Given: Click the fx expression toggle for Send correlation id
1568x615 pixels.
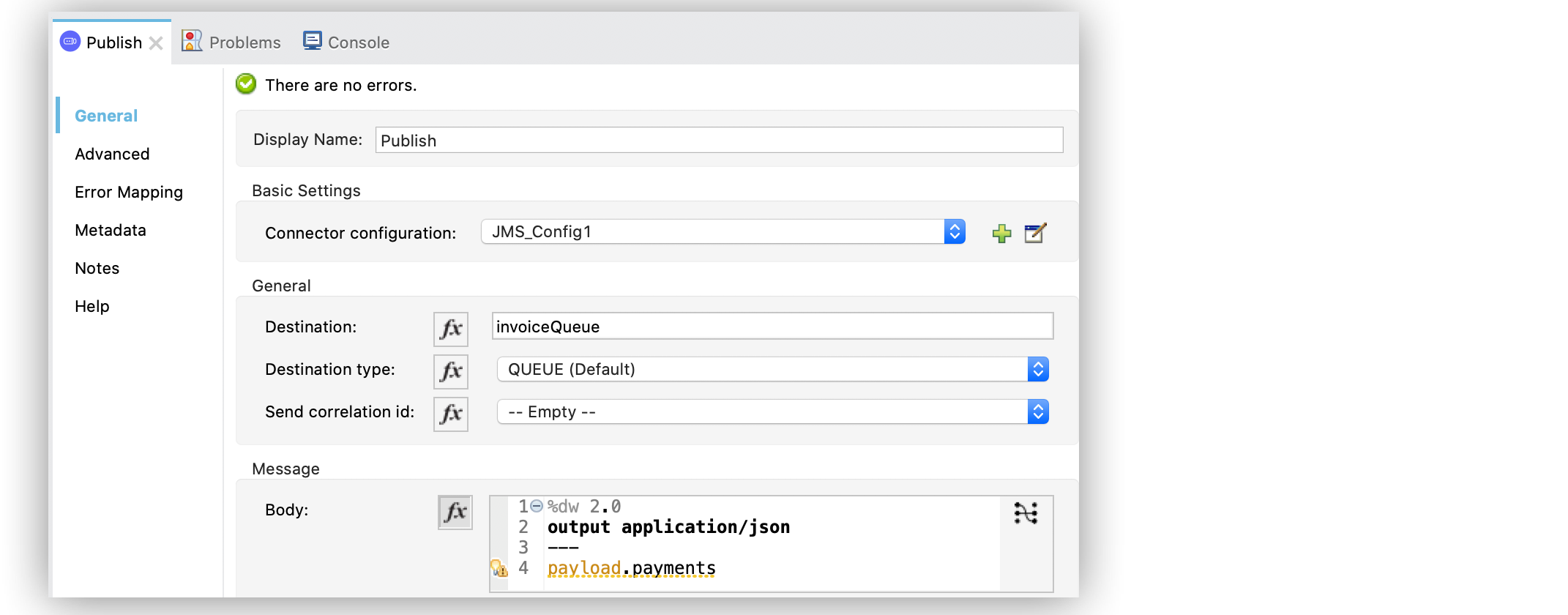Looking at the screenshot, I should point(449,414).
